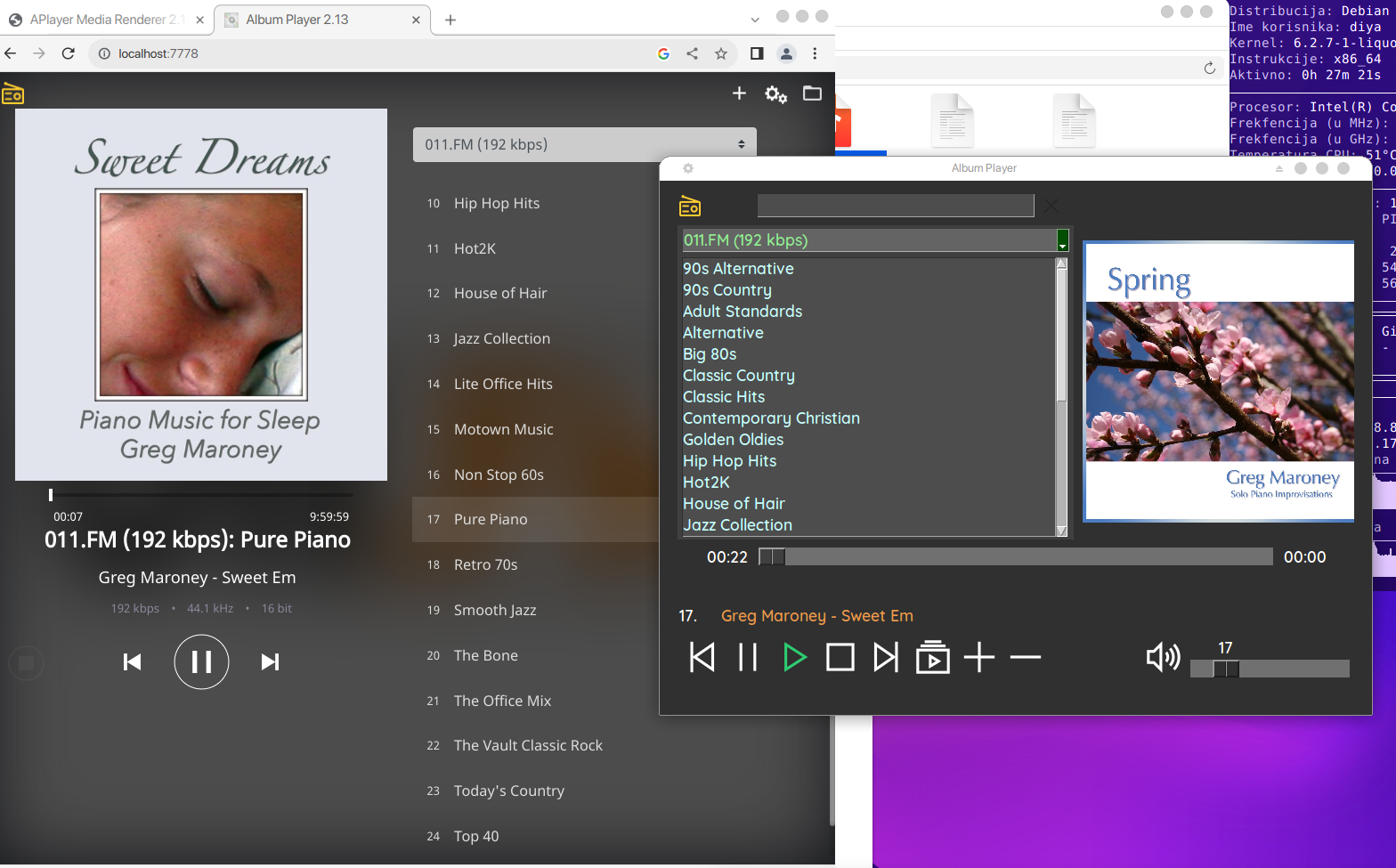Toggle the browser side panel

757,53
